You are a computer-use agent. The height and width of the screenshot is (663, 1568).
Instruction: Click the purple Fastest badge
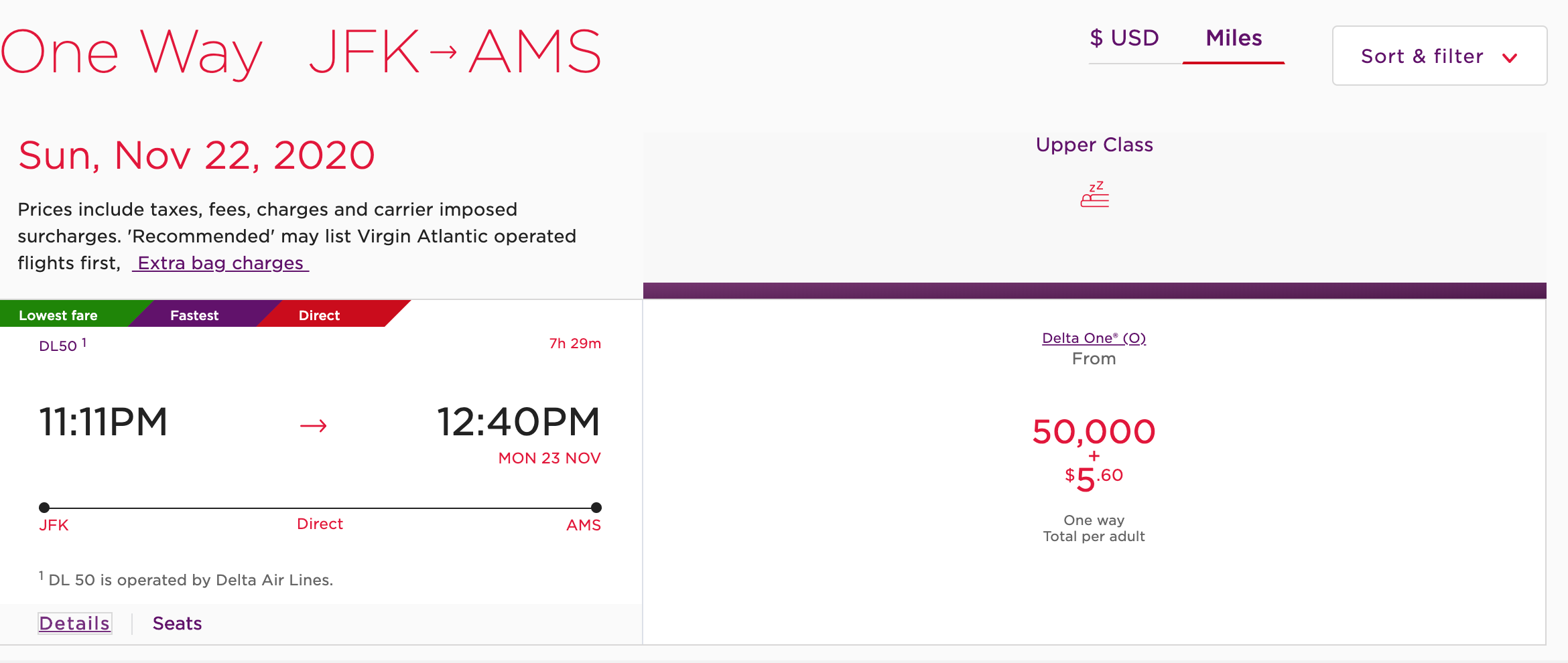[194, 315]
